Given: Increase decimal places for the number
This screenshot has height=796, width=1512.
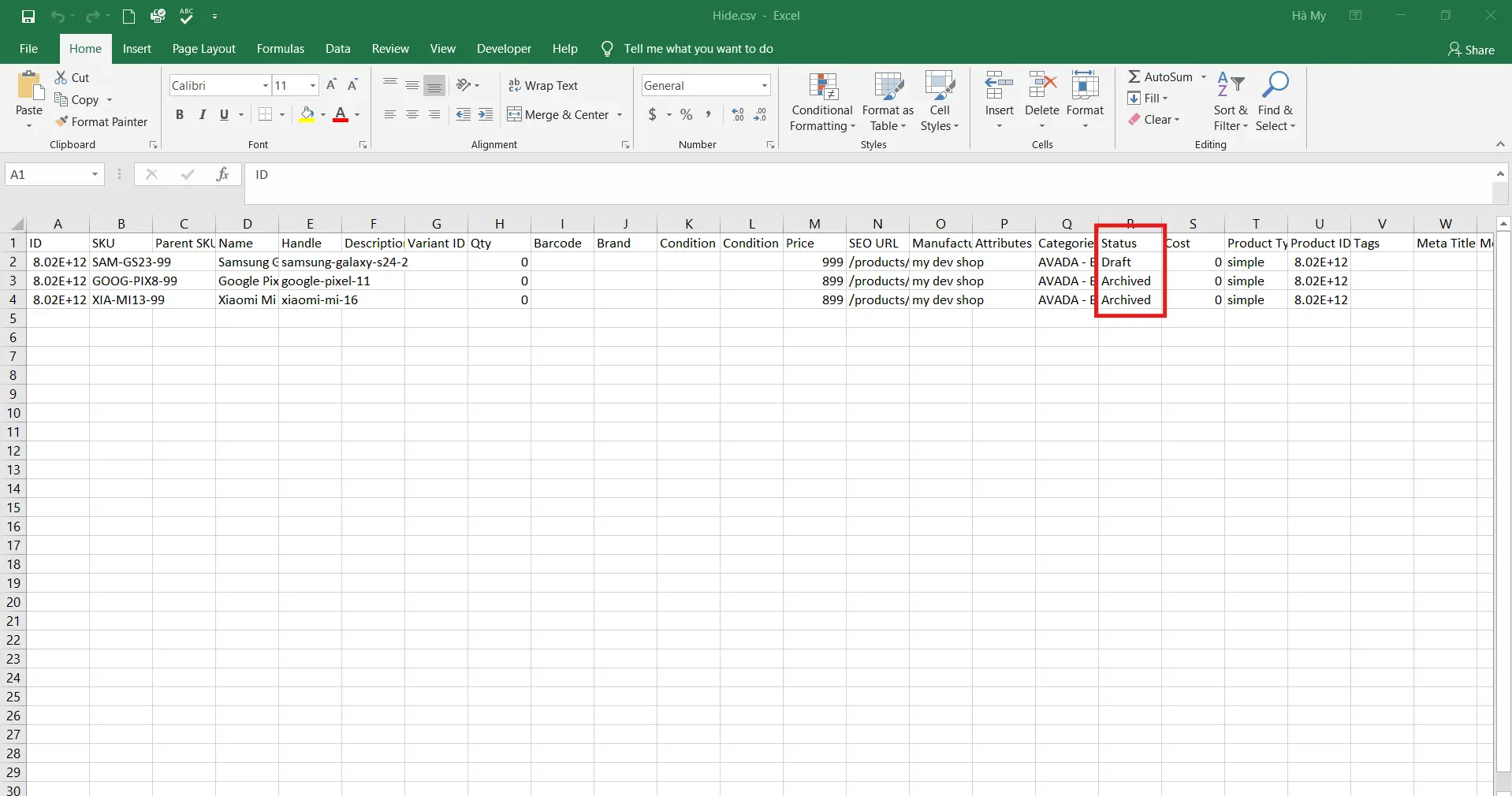Looking at the screenshot, I should tap(737, 114).
